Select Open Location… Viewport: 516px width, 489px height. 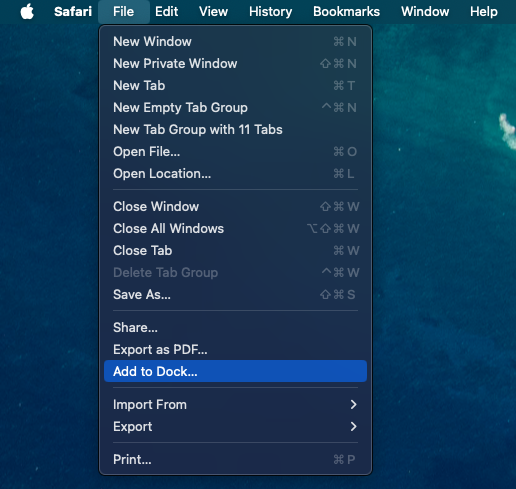point(235,173)
